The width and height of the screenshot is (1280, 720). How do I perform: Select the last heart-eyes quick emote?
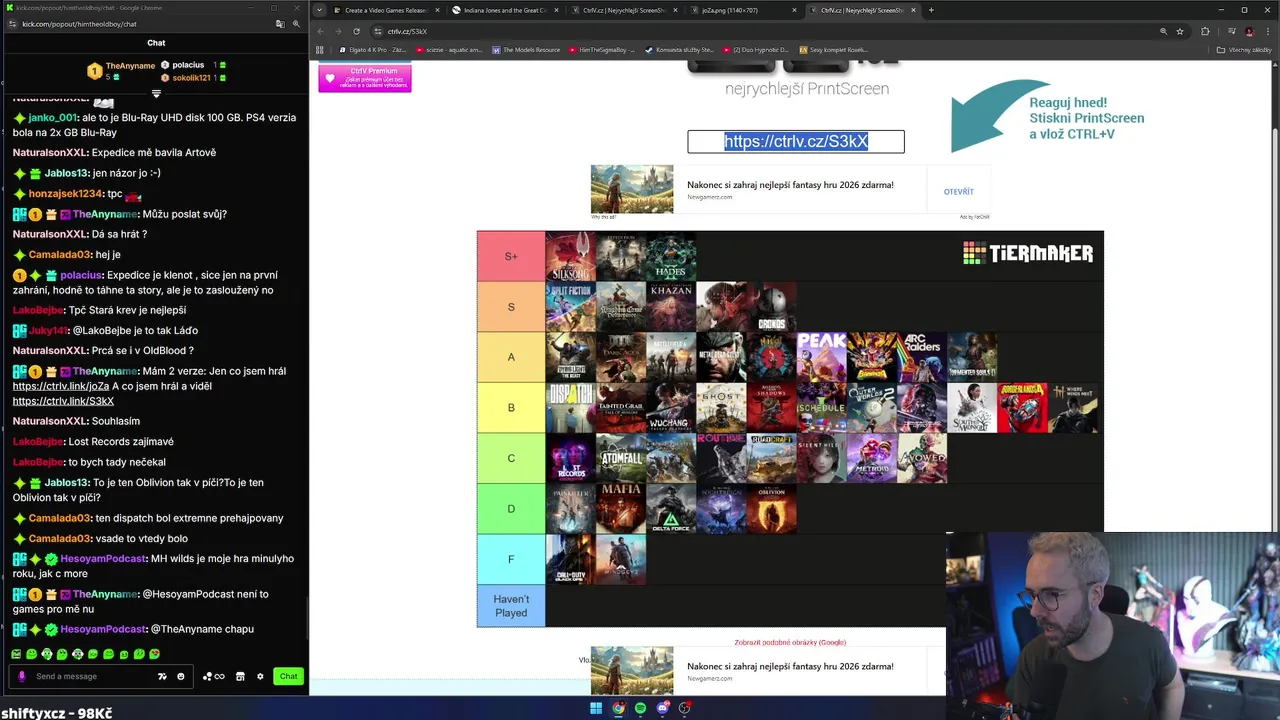[154, 654]
